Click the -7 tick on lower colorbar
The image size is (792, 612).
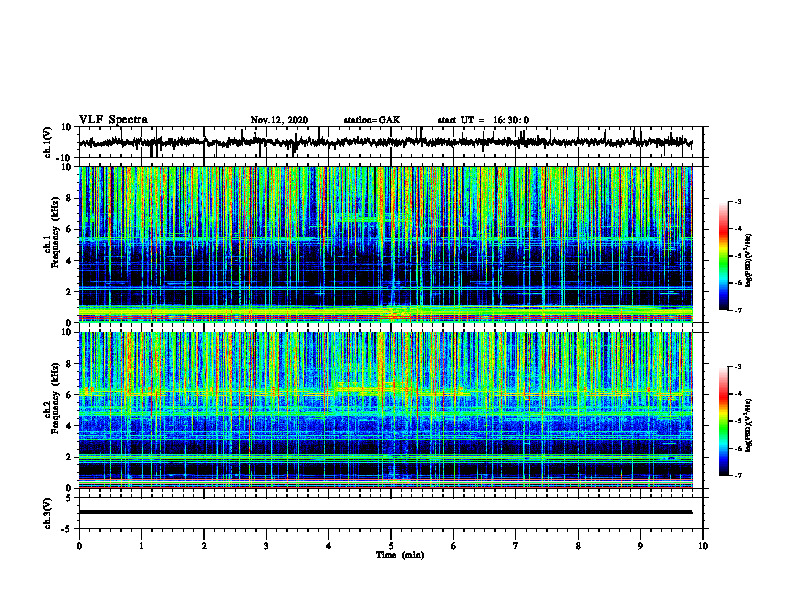point(738,475)
